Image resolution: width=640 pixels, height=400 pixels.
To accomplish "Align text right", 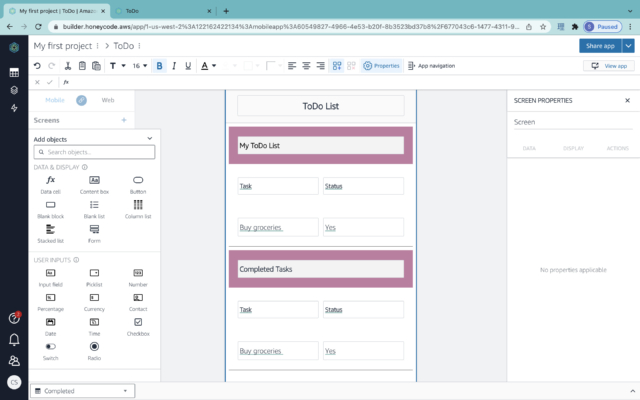I will coord(321,66).
